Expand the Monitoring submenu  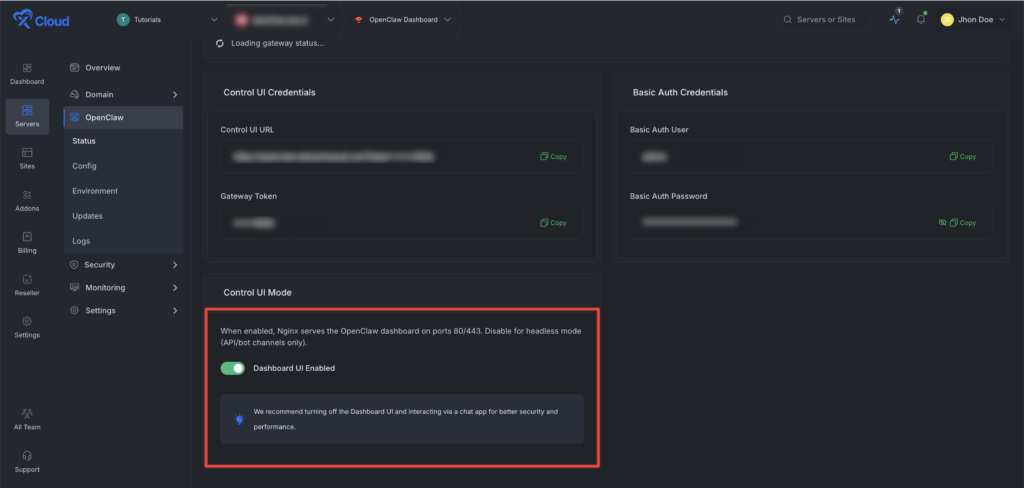point(124,288)
